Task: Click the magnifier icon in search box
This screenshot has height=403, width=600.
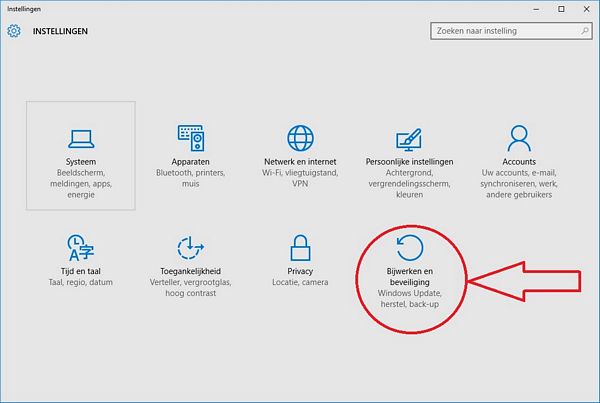Action: click(584, 31)
